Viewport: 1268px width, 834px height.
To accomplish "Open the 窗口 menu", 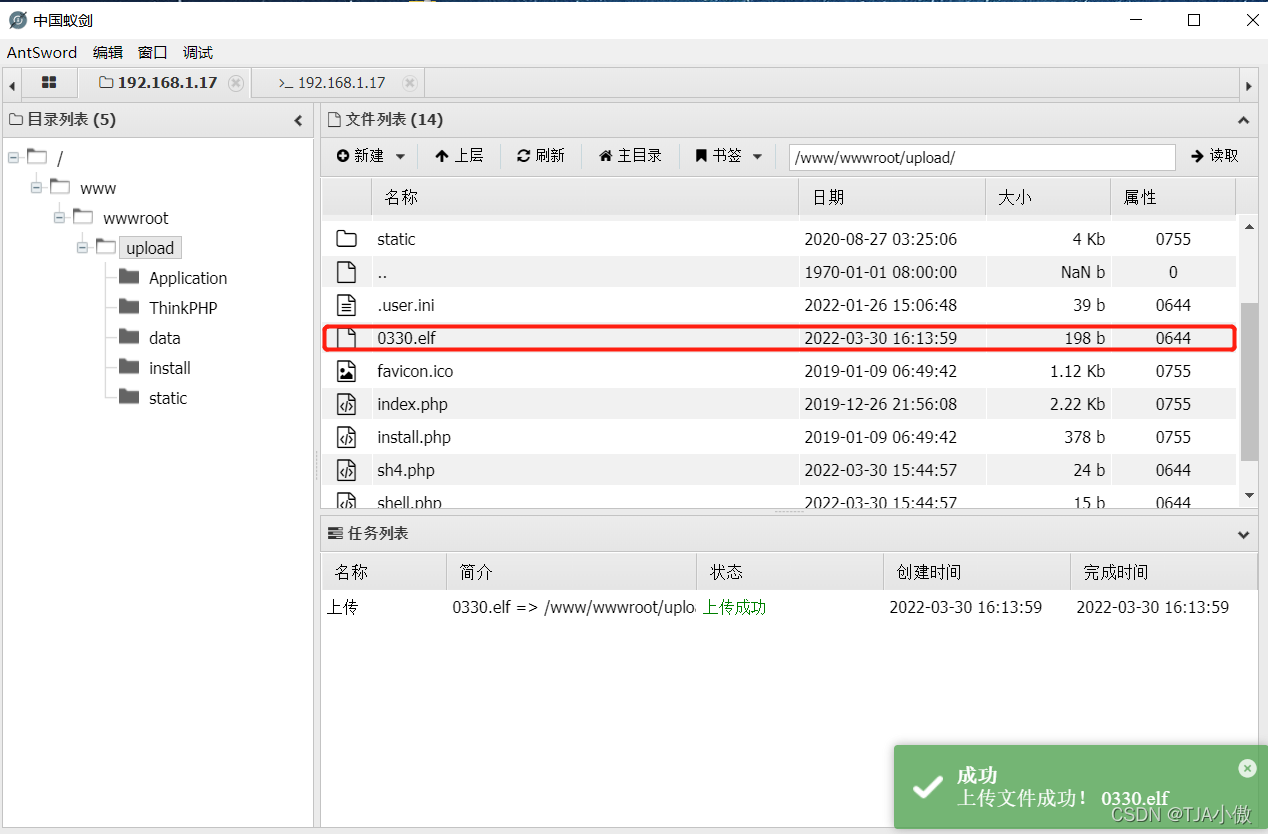I will (153, 53).
